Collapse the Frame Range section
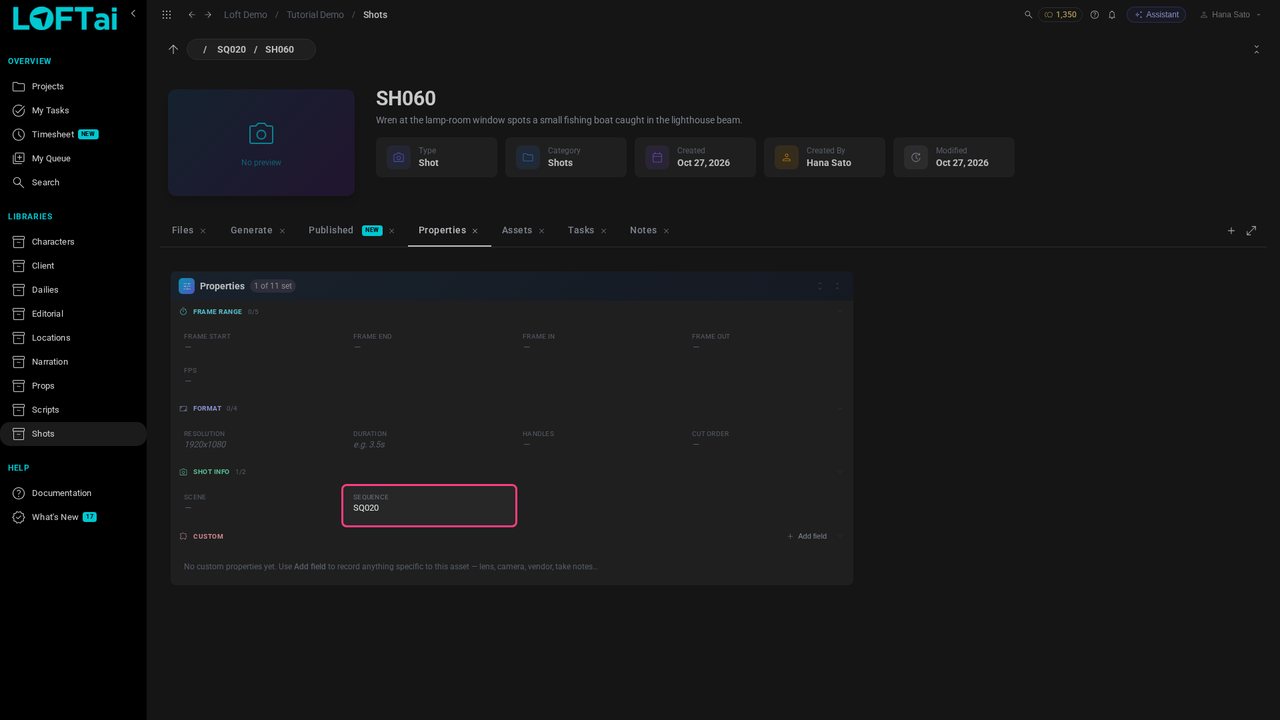Viewport: 1280px width, 720px height. pos(839,312)
